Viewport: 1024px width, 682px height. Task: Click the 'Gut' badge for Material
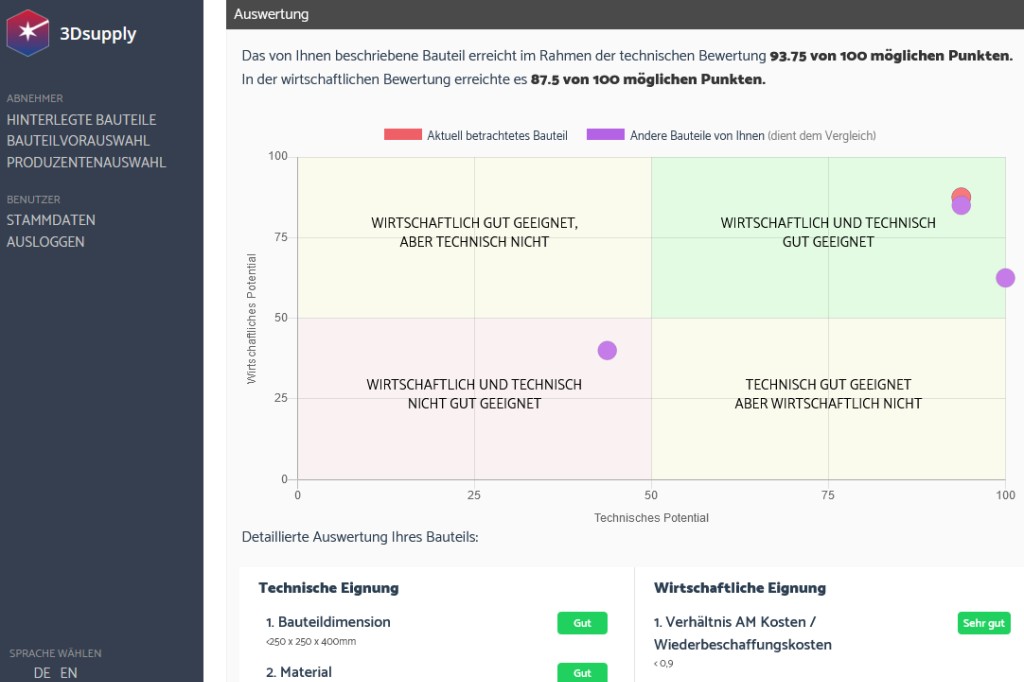click(x=582, y=673)
